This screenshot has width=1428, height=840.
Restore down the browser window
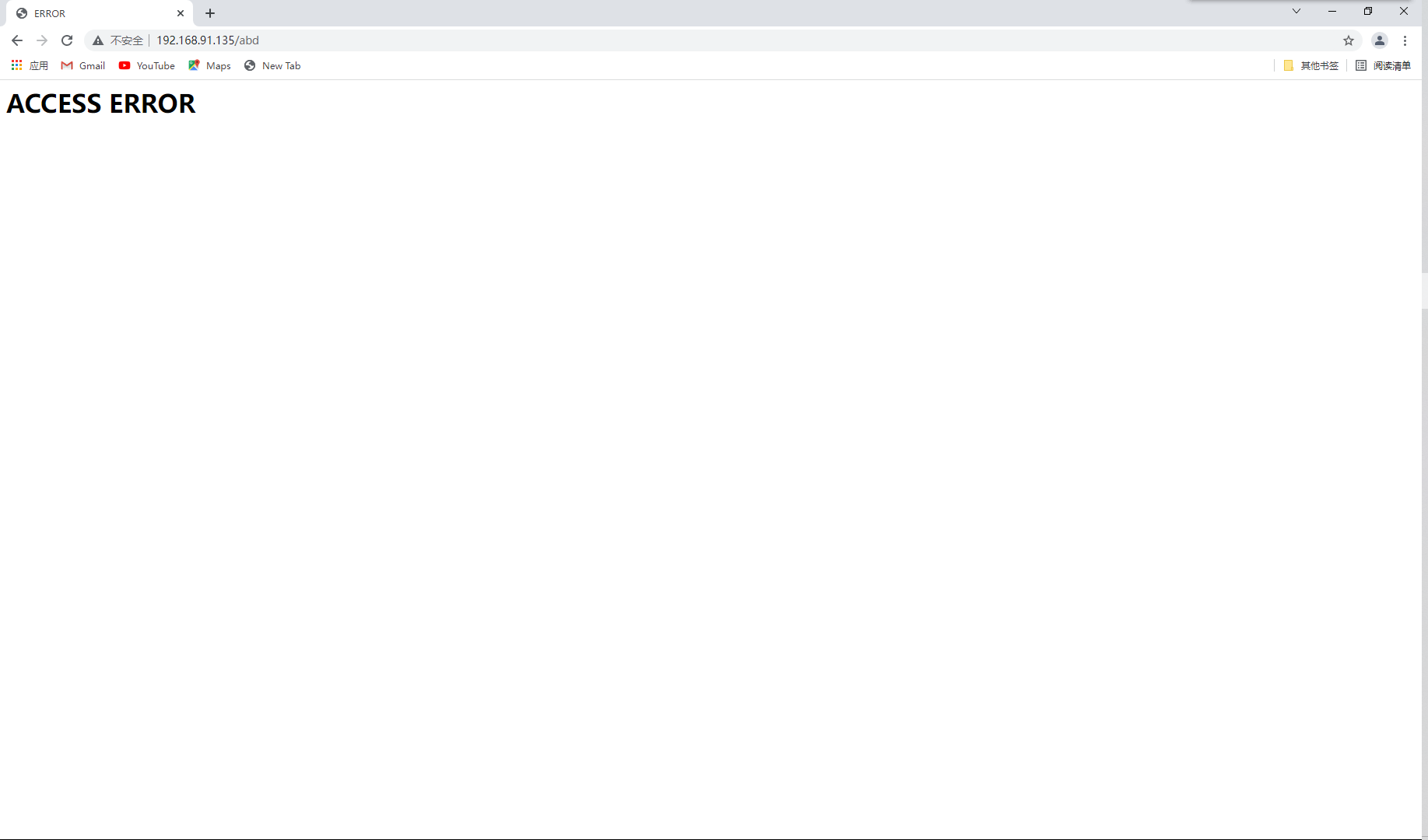pos(1368,11)
